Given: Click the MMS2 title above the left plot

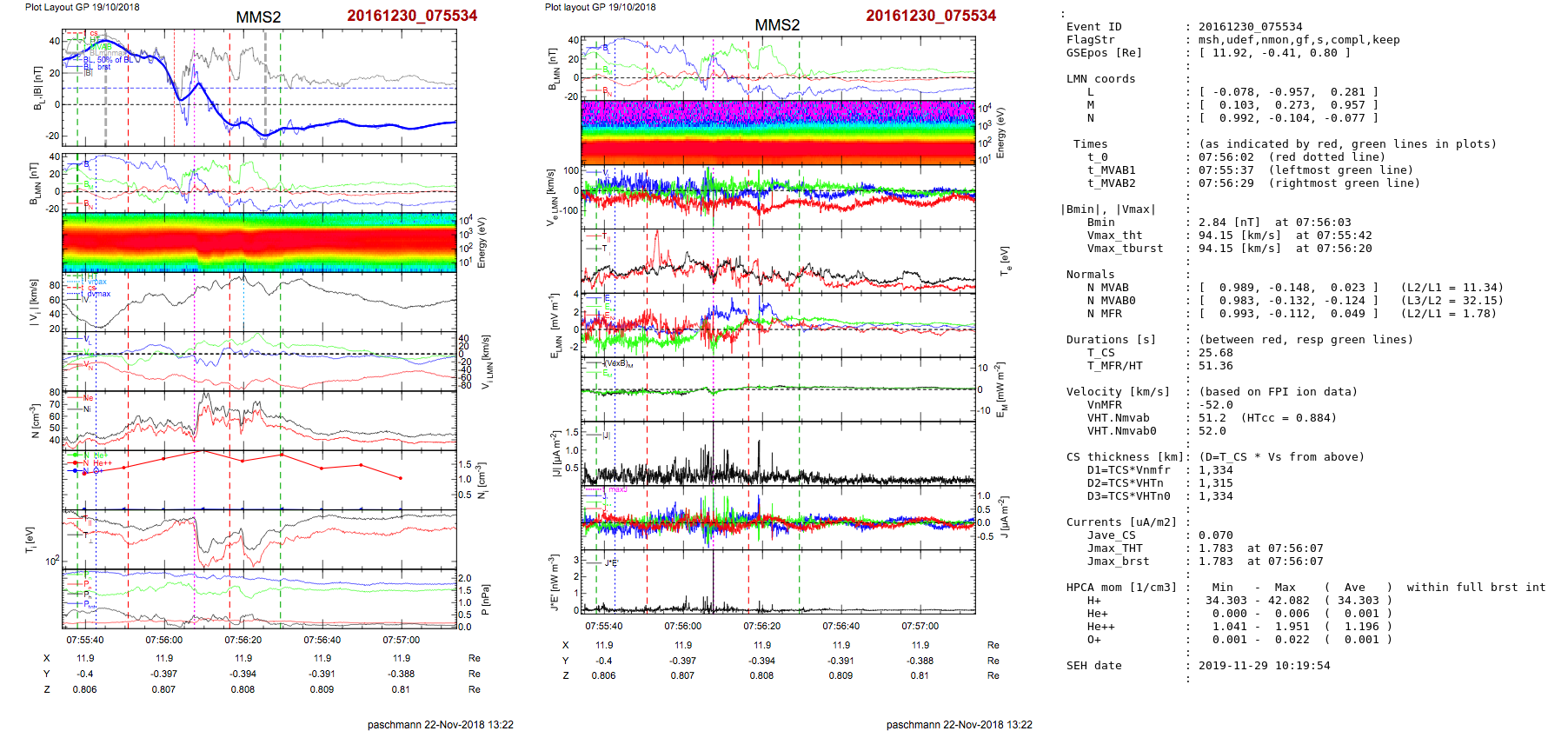Looking at the screenshot, I should [258, 17].
